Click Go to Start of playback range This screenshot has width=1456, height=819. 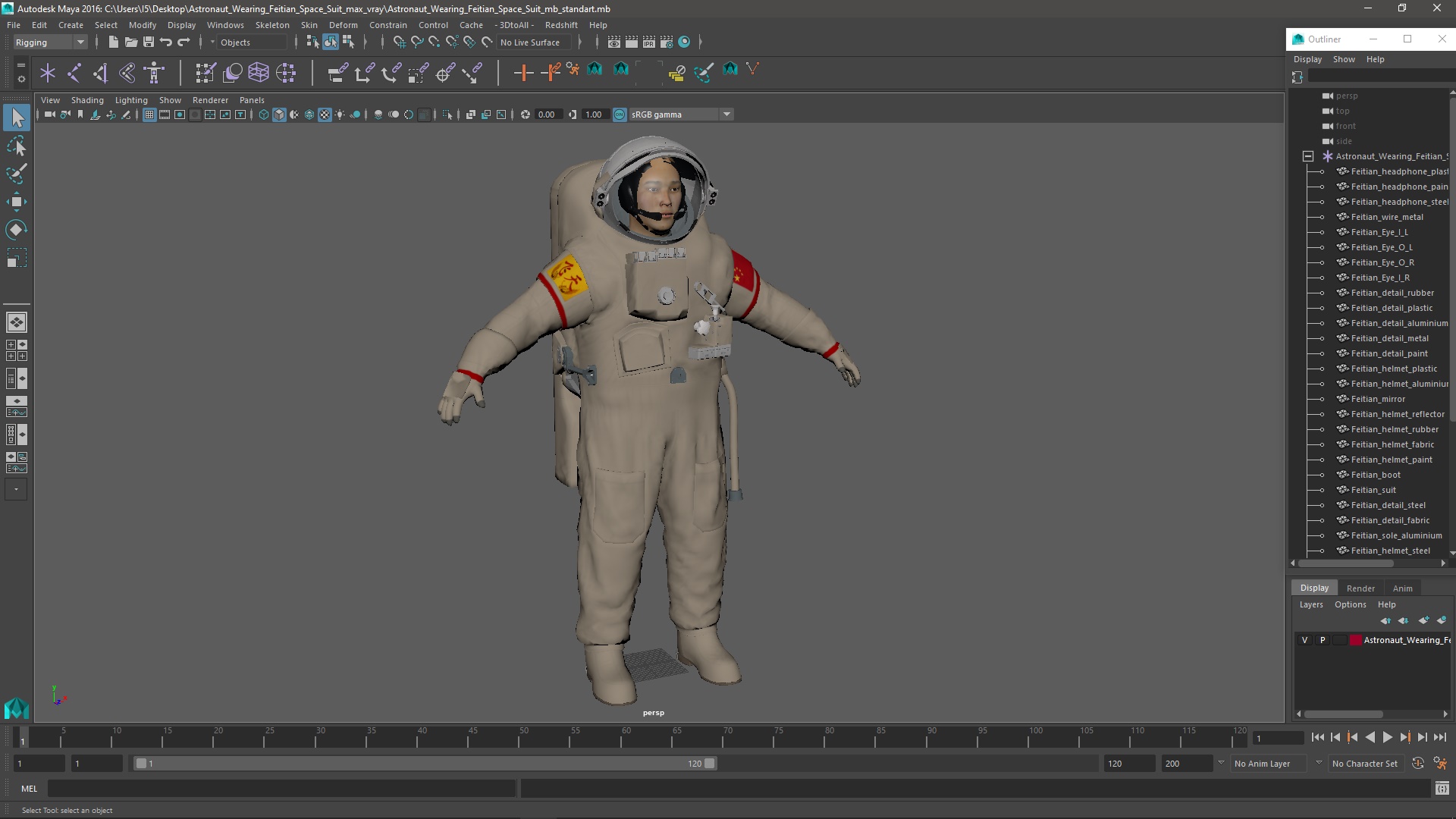[x=1317, y=737]
